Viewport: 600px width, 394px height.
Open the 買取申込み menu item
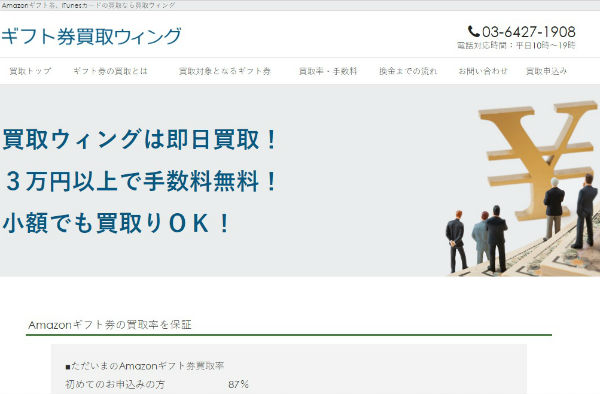[x=546, y=71]
